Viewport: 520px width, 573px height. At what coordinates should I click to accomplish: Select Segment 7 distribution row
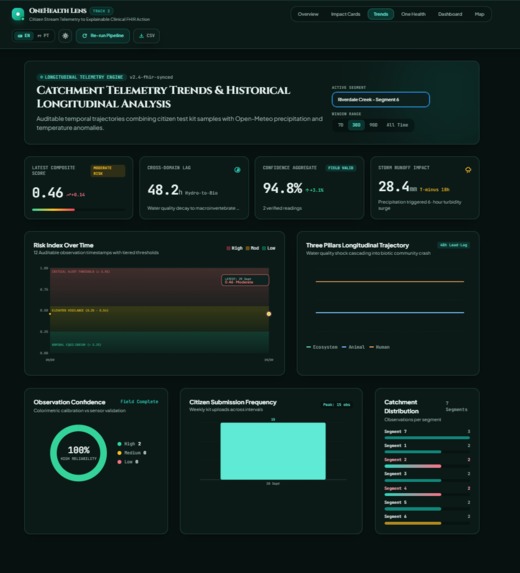click(x=427, y=434)
